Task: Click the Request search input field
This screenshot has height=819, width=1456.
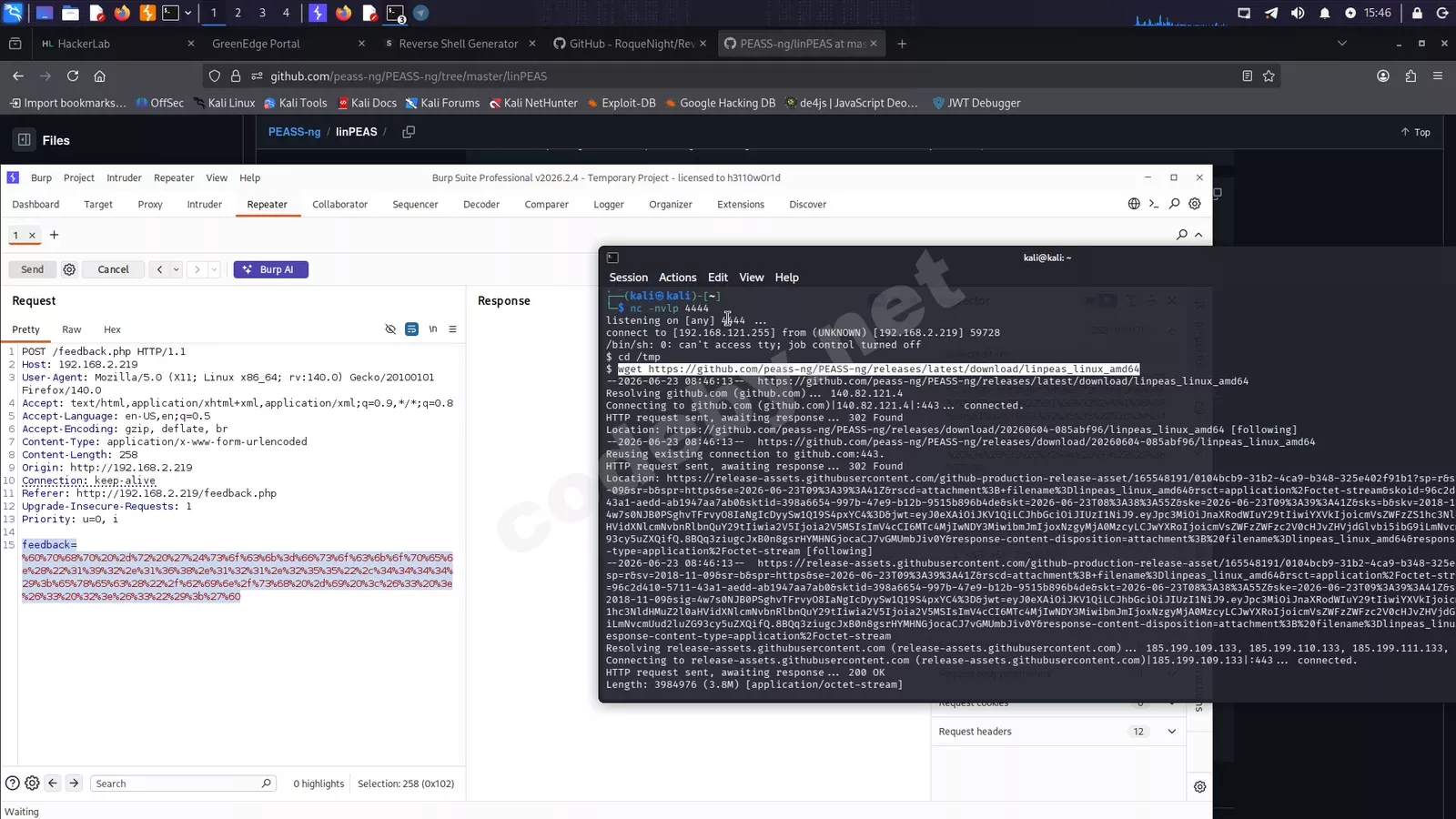Action: (x=183, y=784)
